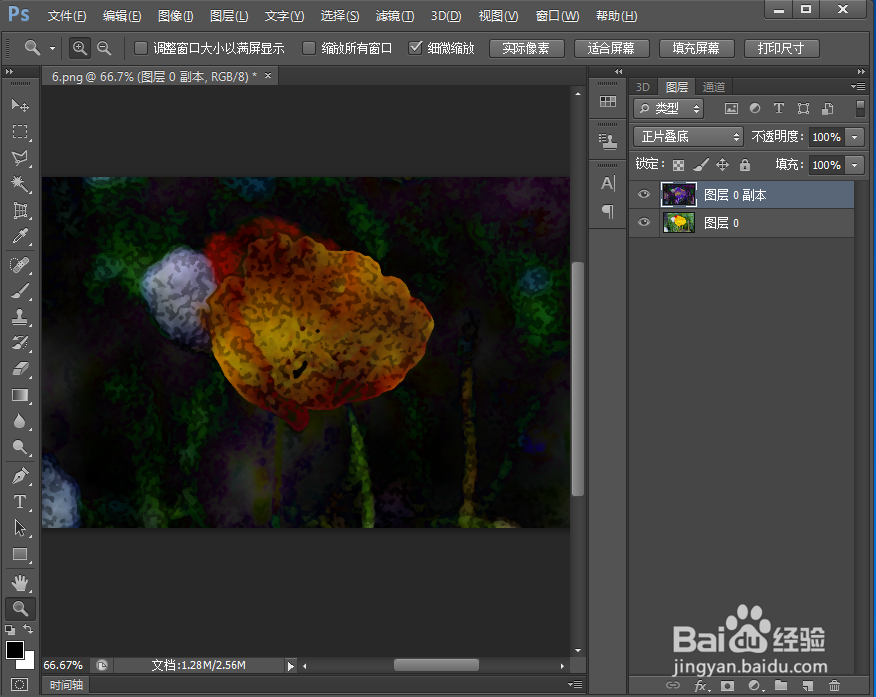The height and width of the screenshot is (697, 876).
Task: Hide 图层 0 副本 layer visibility
Action: click(644, 194)
